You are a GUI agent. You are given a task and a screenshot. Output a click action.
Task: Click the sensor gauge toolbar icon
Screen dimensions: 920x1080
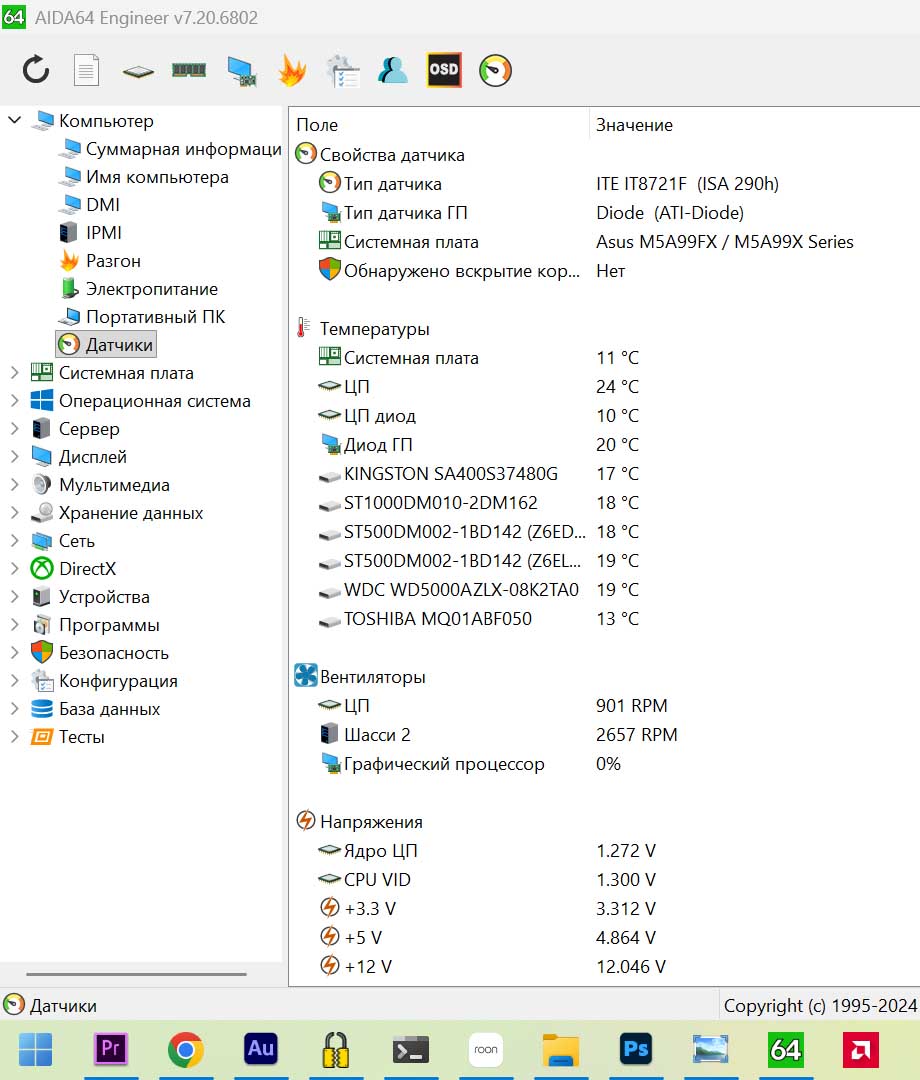click(x=495, y=70)
